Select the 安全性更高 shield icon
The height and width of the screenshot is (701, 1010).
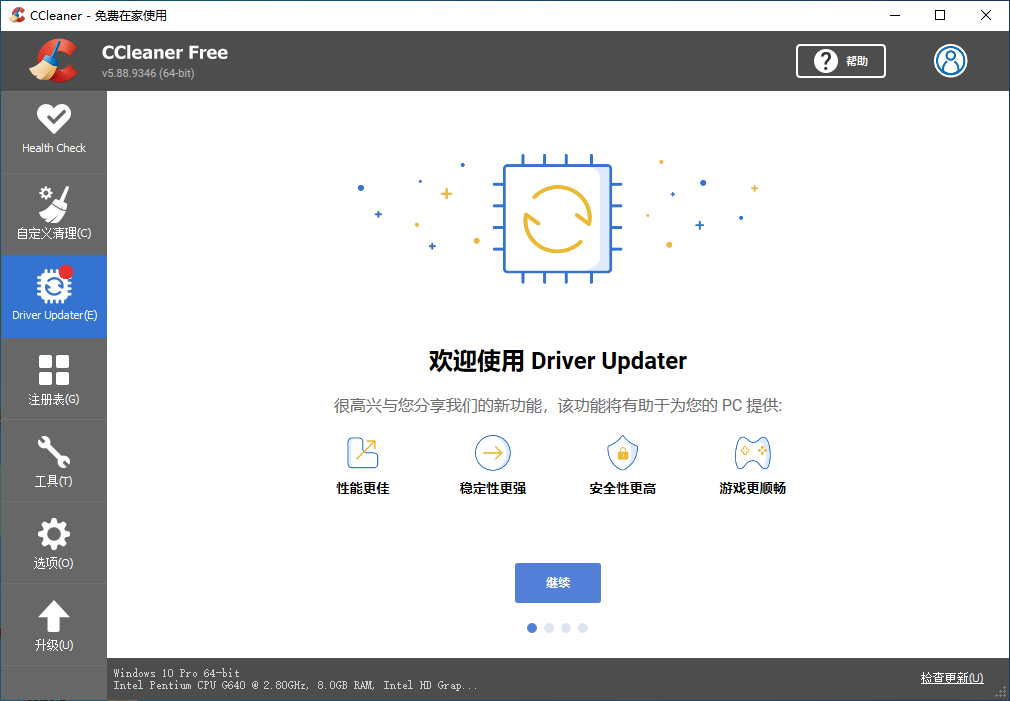622,452
